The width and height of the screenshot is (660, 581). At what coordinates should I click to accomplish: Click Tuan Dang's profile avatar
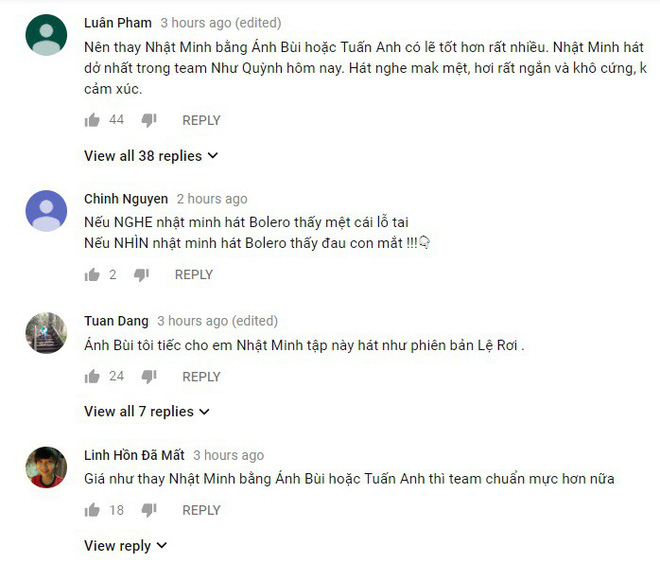[46, 333]
